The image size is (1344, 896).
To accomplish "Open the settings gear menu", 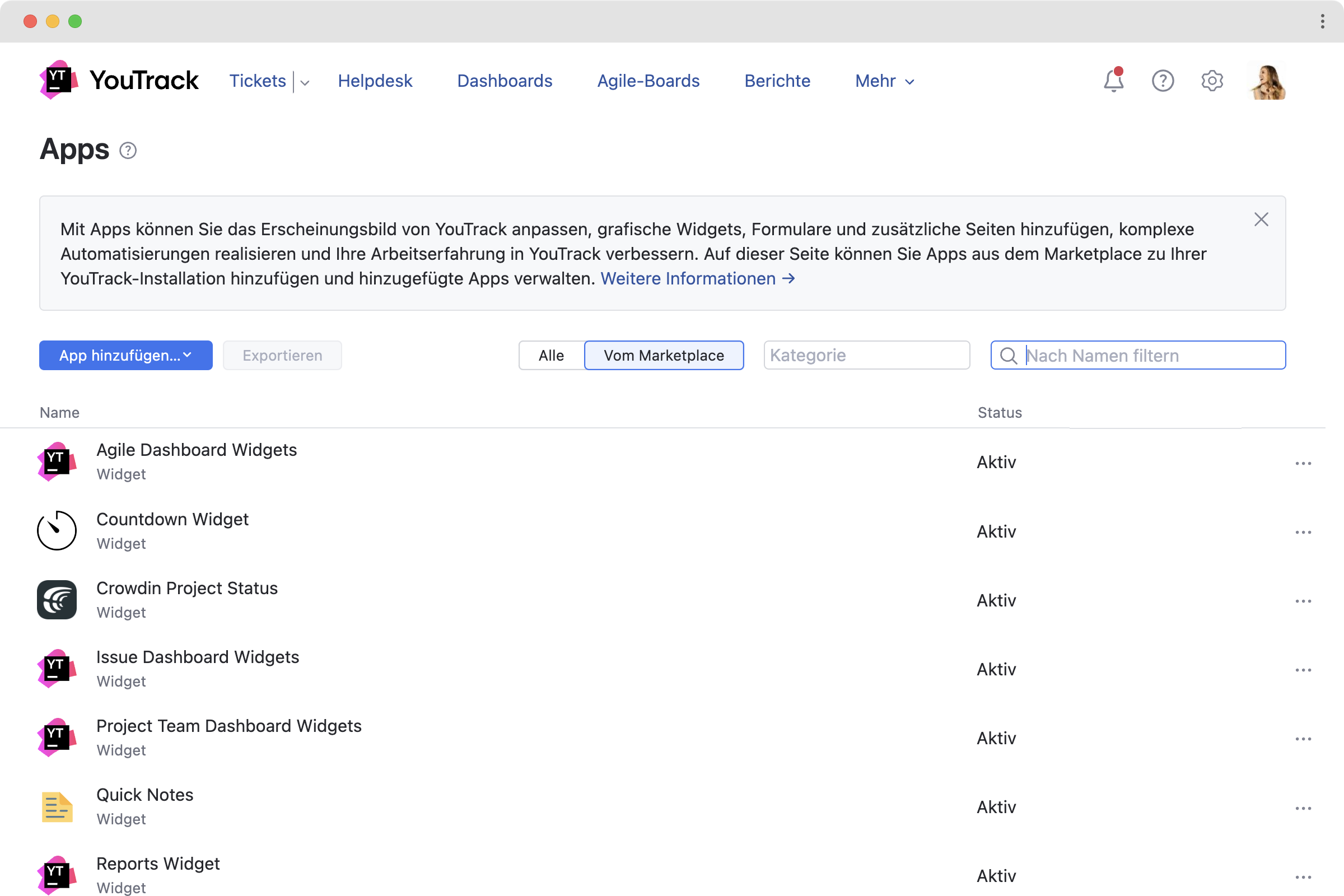I will (x=1211, y=81).
